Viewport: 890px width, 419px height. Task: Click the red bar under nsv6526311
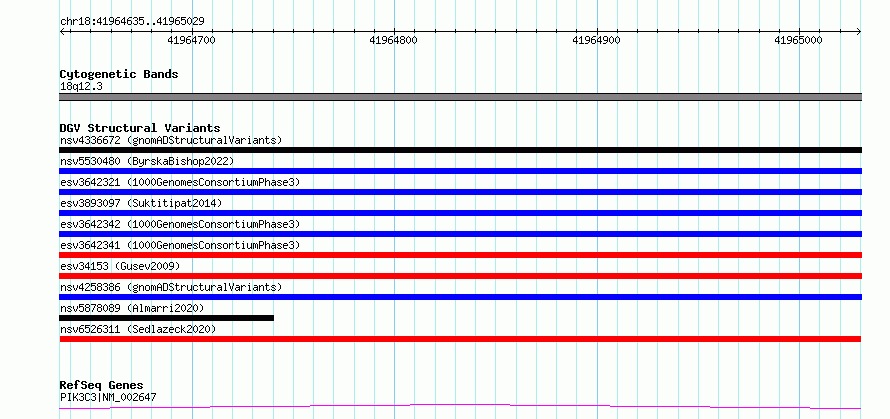click(460, 339)
